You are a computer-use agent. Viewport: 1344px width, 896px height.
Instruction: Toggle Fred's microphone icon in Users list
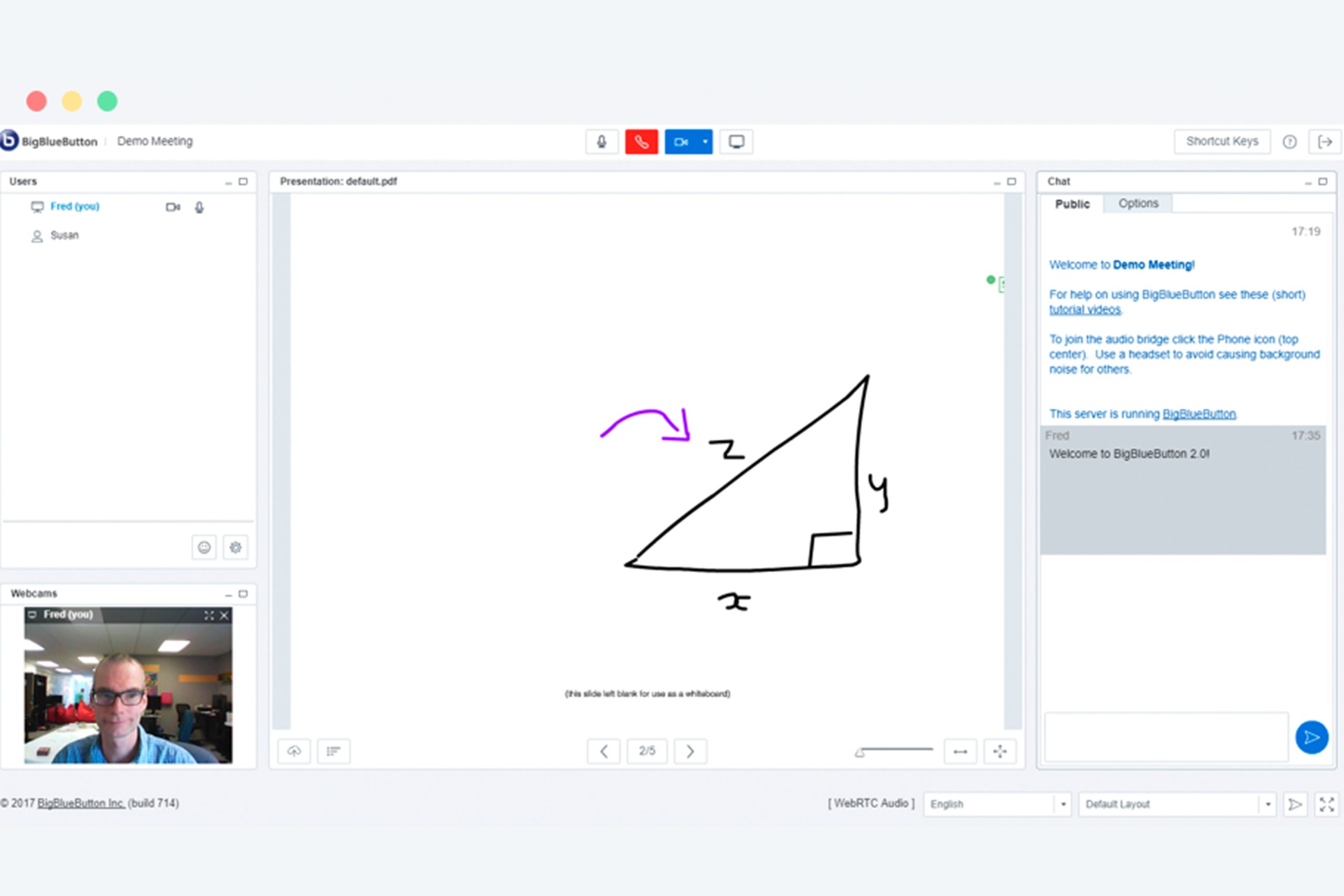point(199,207)
